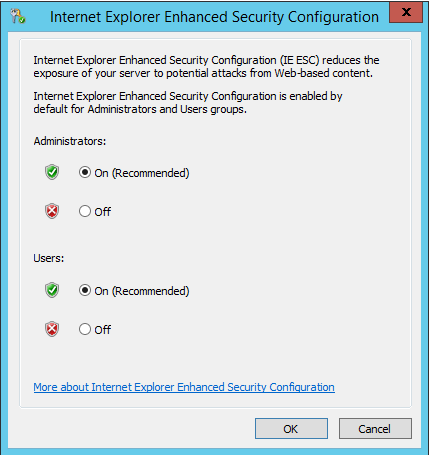429x455 pixels.
Task: Open More about Internet Explorer Enhanced Security link
Action: (x=184, y=387)
